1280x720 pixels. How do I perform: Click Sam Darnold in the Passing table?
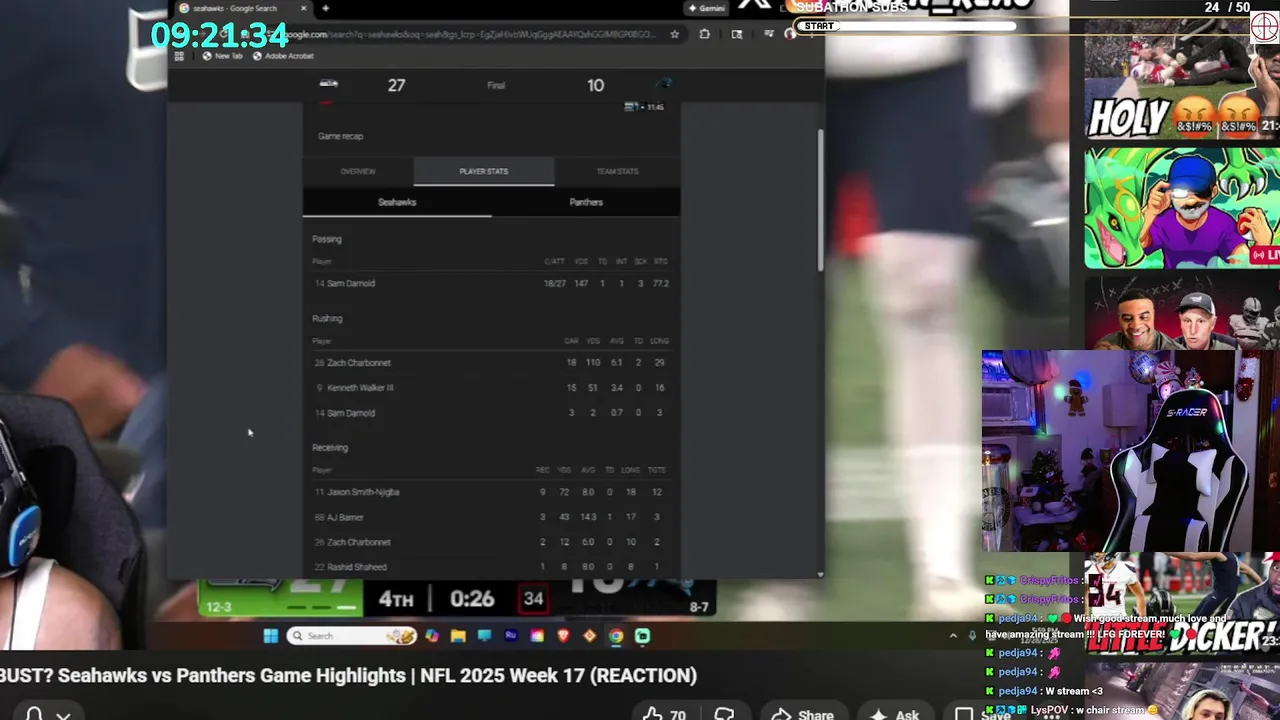351,283
